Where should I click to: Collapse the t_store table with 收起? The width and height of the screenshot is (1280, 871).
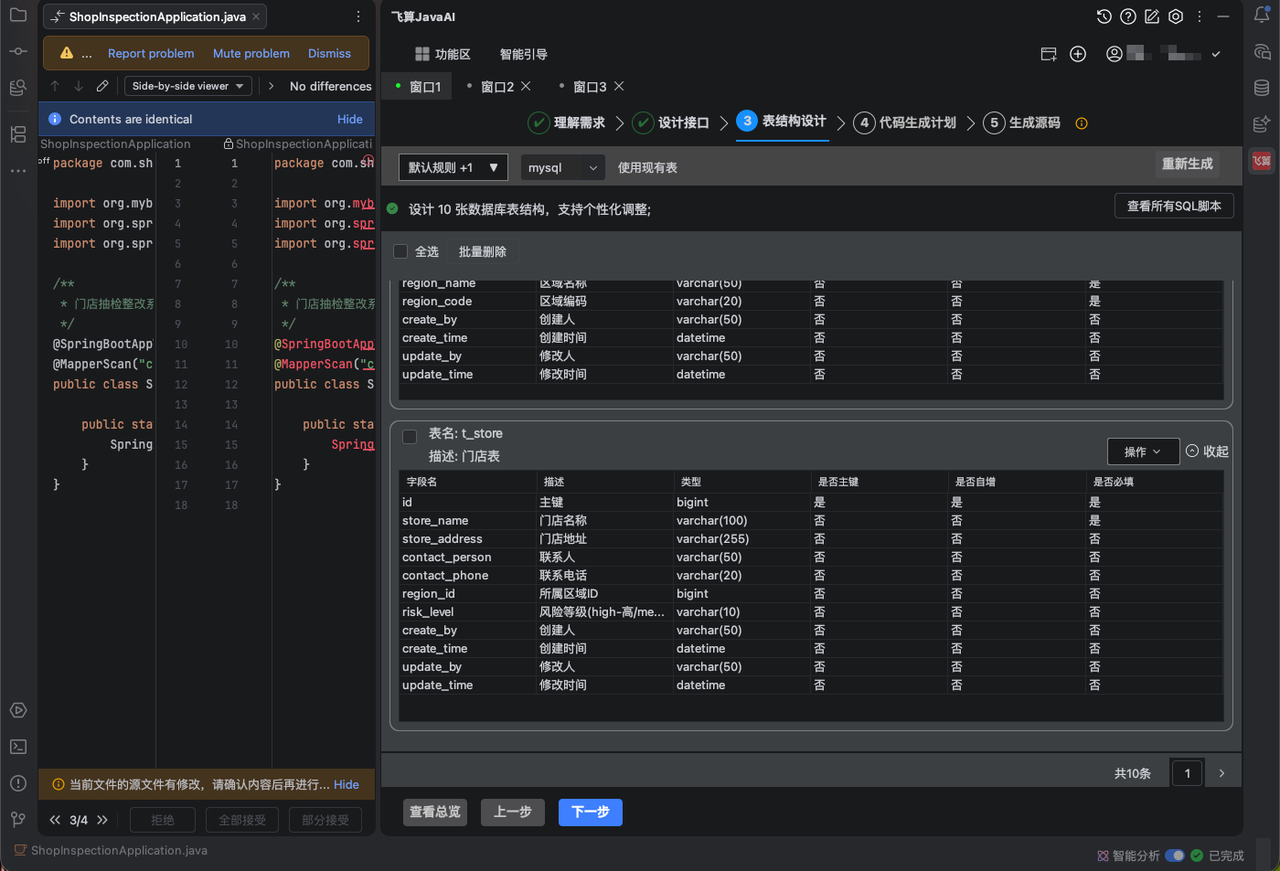tap(1207, 451)
